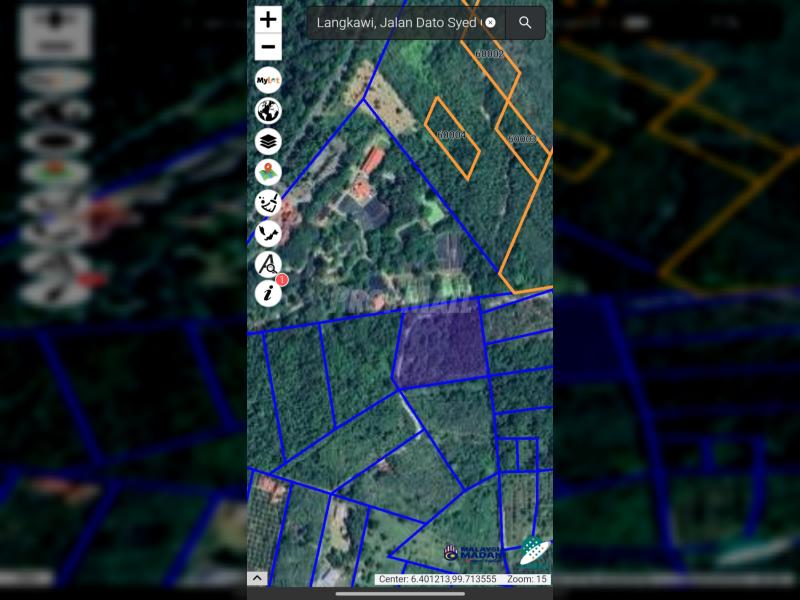Click the magnifier search button

click(x=525, y=22)
